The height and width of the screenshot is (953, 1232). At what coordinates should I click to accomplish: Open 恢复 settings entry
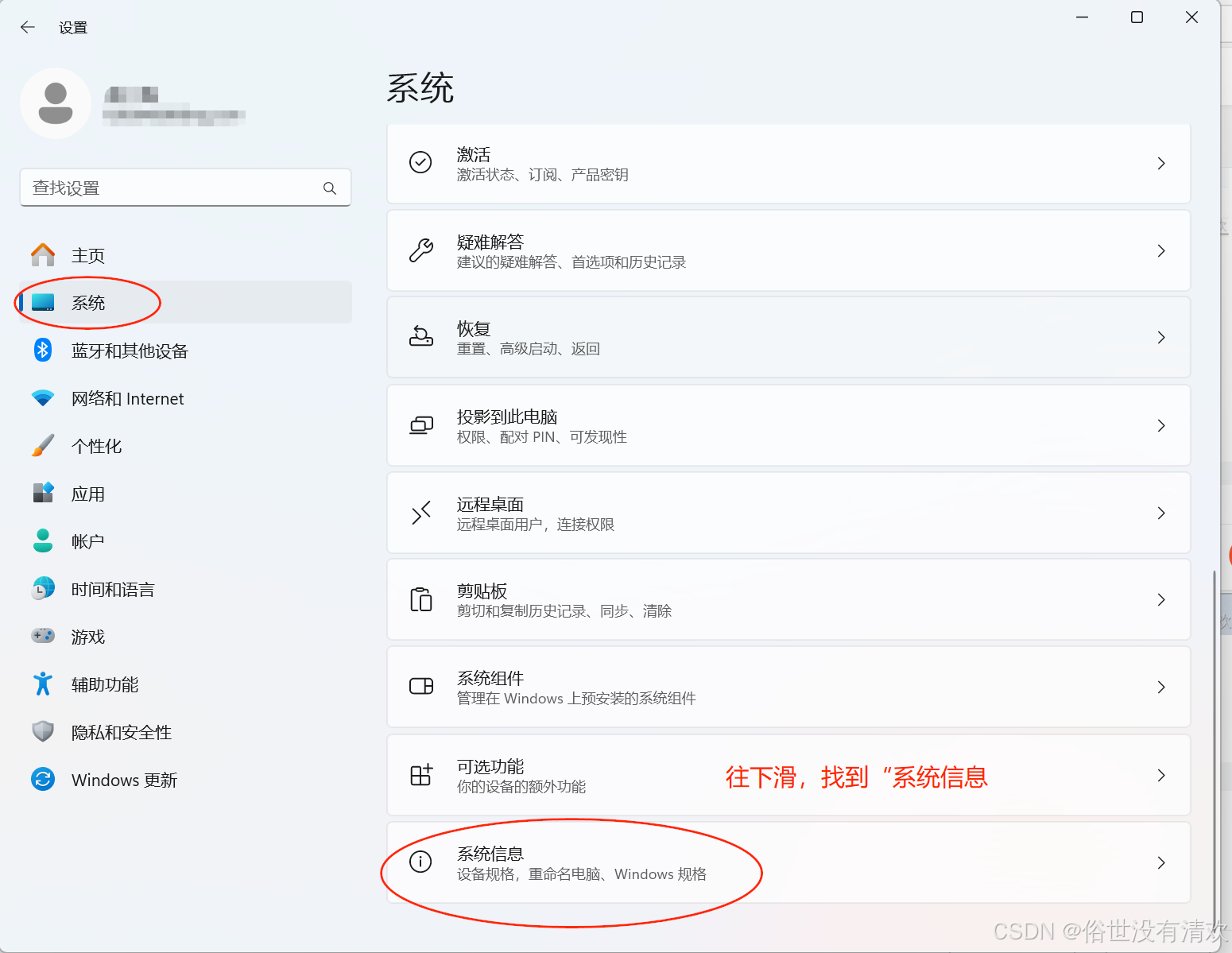tap(788, 337)
